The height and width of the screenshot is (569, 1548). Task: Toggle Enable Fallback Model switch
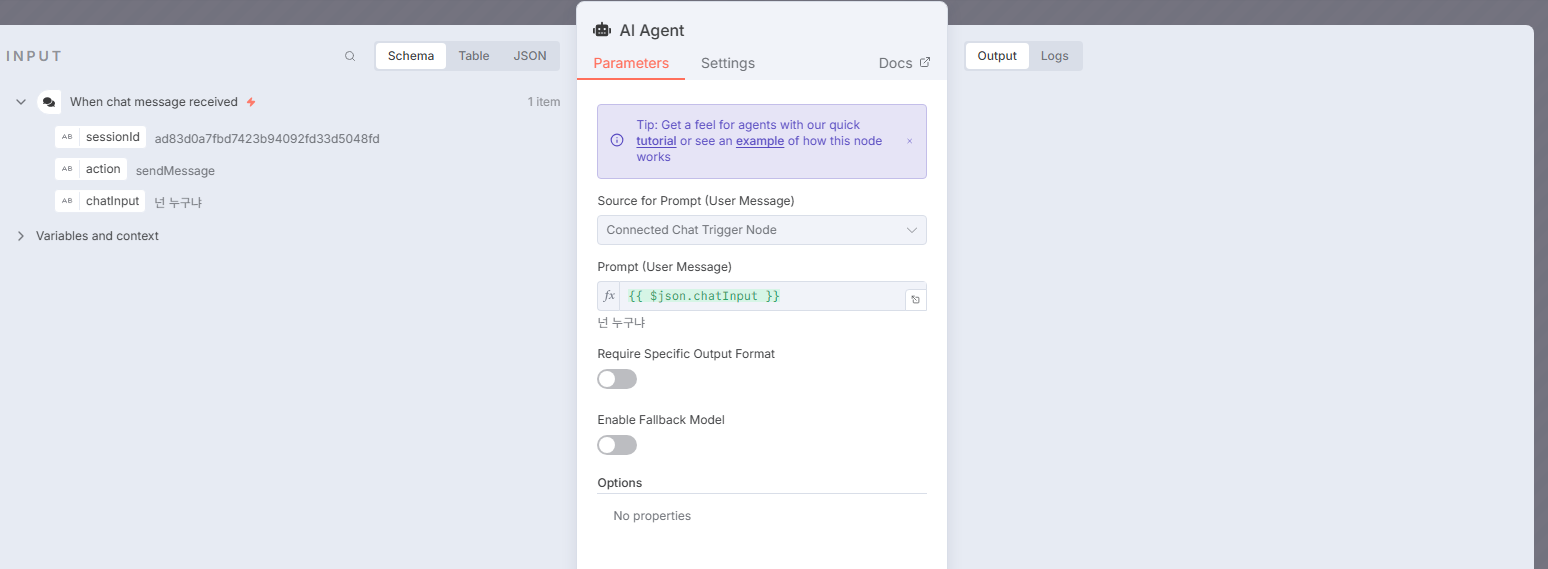pyautogui.click(x=617, y=445)
